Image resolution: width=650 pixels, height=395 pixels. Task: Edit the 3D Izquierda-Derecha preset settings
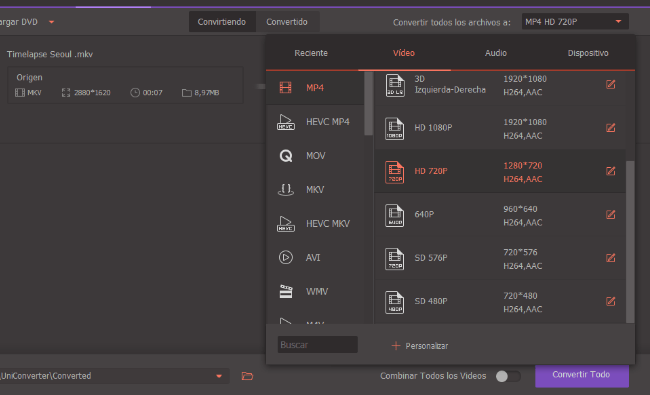(611, 85)
